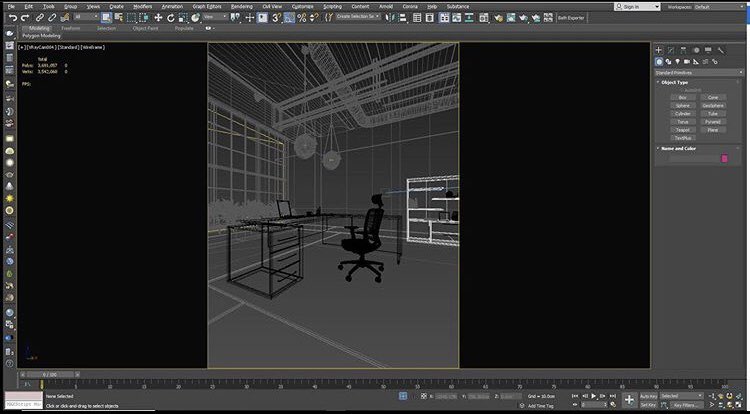Image resolution: width=750 pixels, height=414 pixels.
Task: Toggle the 3D Snaps button
Action: pos(276,18)
